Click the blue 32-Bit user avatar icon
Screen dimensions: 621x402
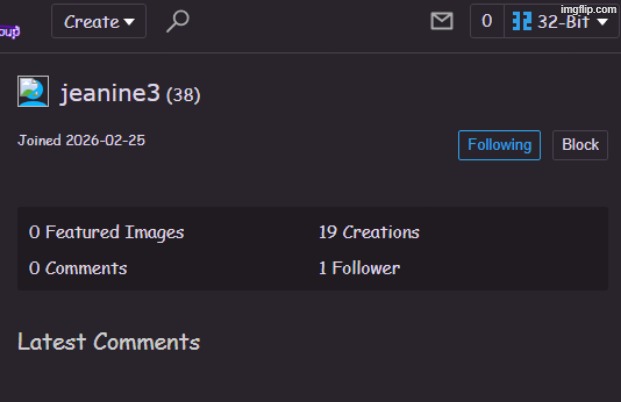(x=522, y=21)
